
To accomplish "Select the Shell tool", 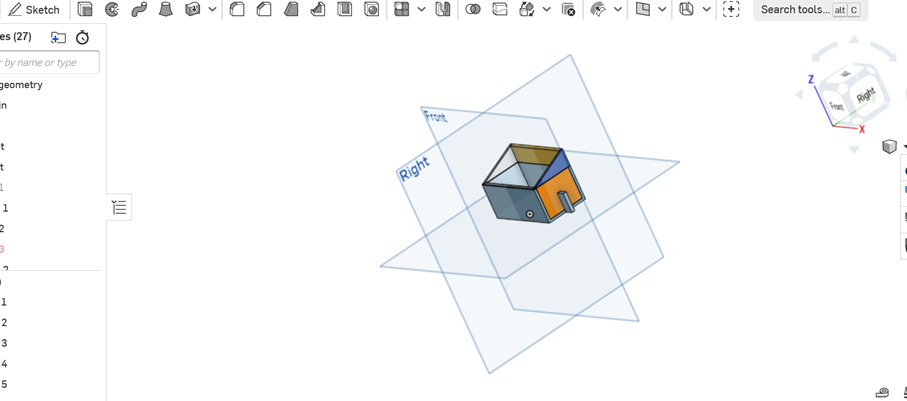I will coord(345,10).
